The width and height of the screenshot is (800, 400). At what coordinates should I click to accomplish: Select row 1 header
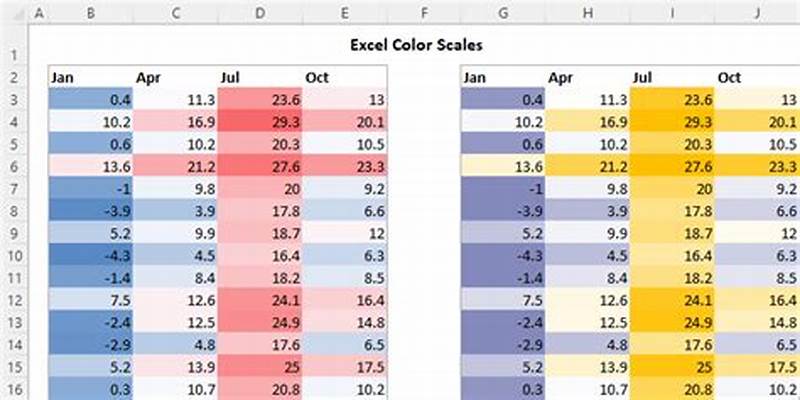click(x=14, y=45)
